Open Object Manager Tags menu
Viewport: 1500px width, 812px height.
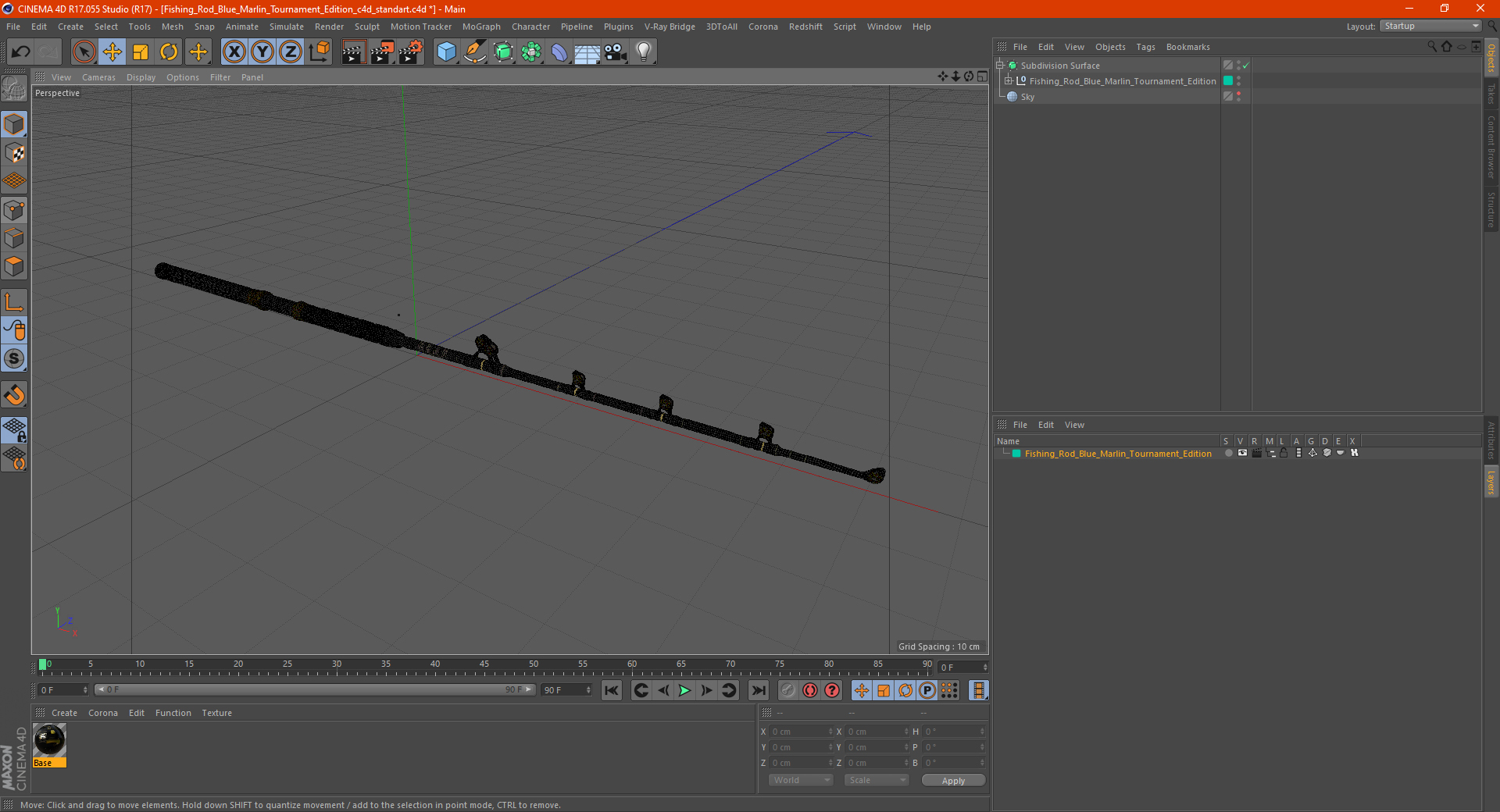[1145, 47]
